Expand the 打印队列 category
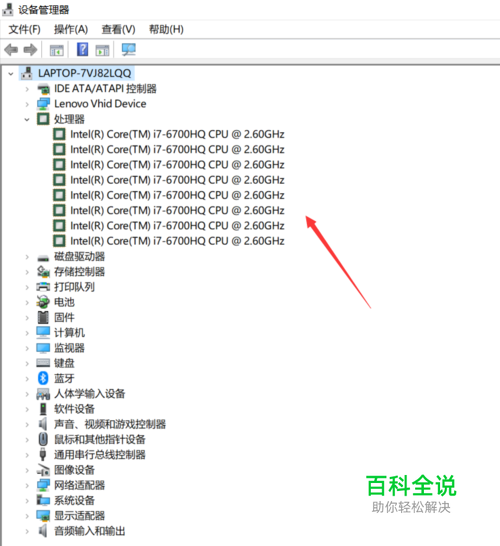Viewport: 500px width, 546px height. pyautogui.click(x=27, y=287)
